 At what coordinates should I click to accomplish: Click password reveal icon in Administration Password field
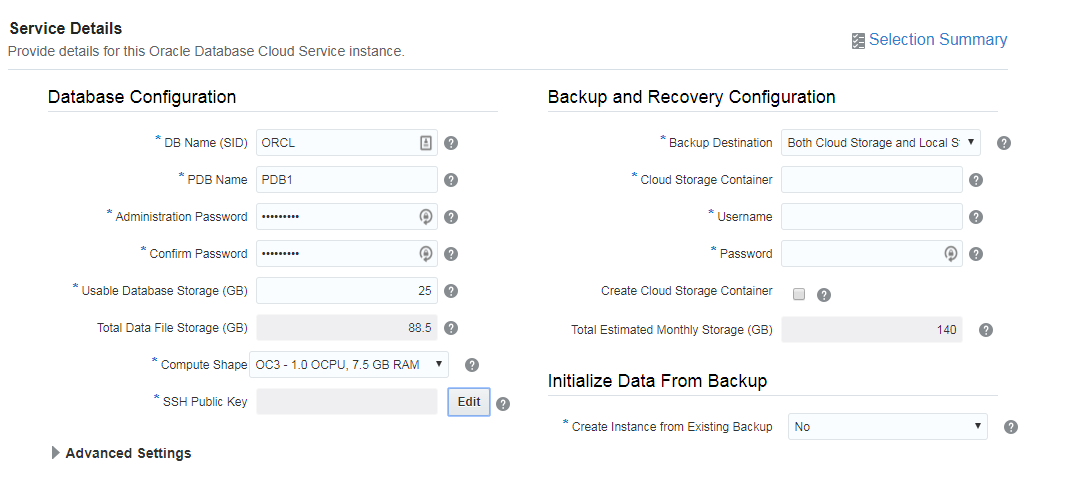426,217
